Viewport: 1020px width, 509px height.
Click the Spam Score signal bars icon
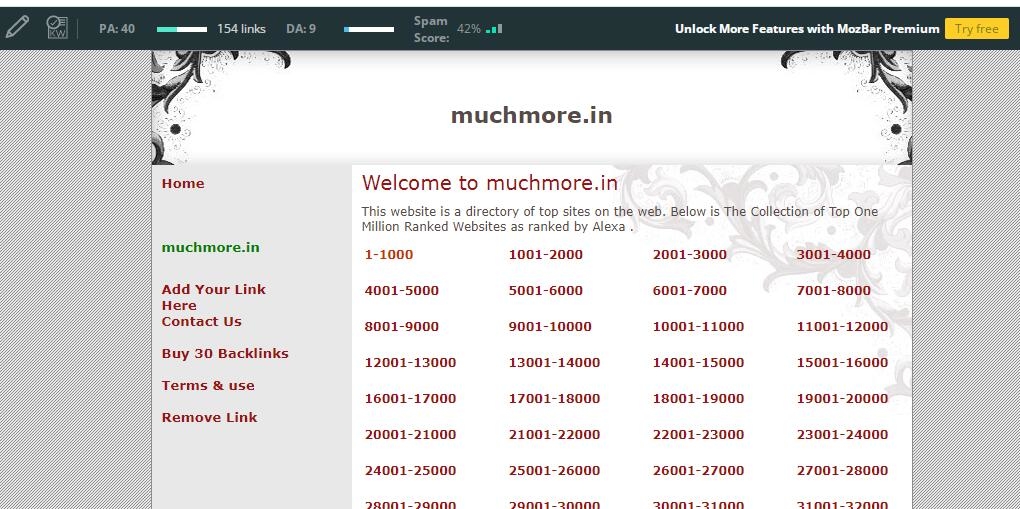(x=494, y=29)
